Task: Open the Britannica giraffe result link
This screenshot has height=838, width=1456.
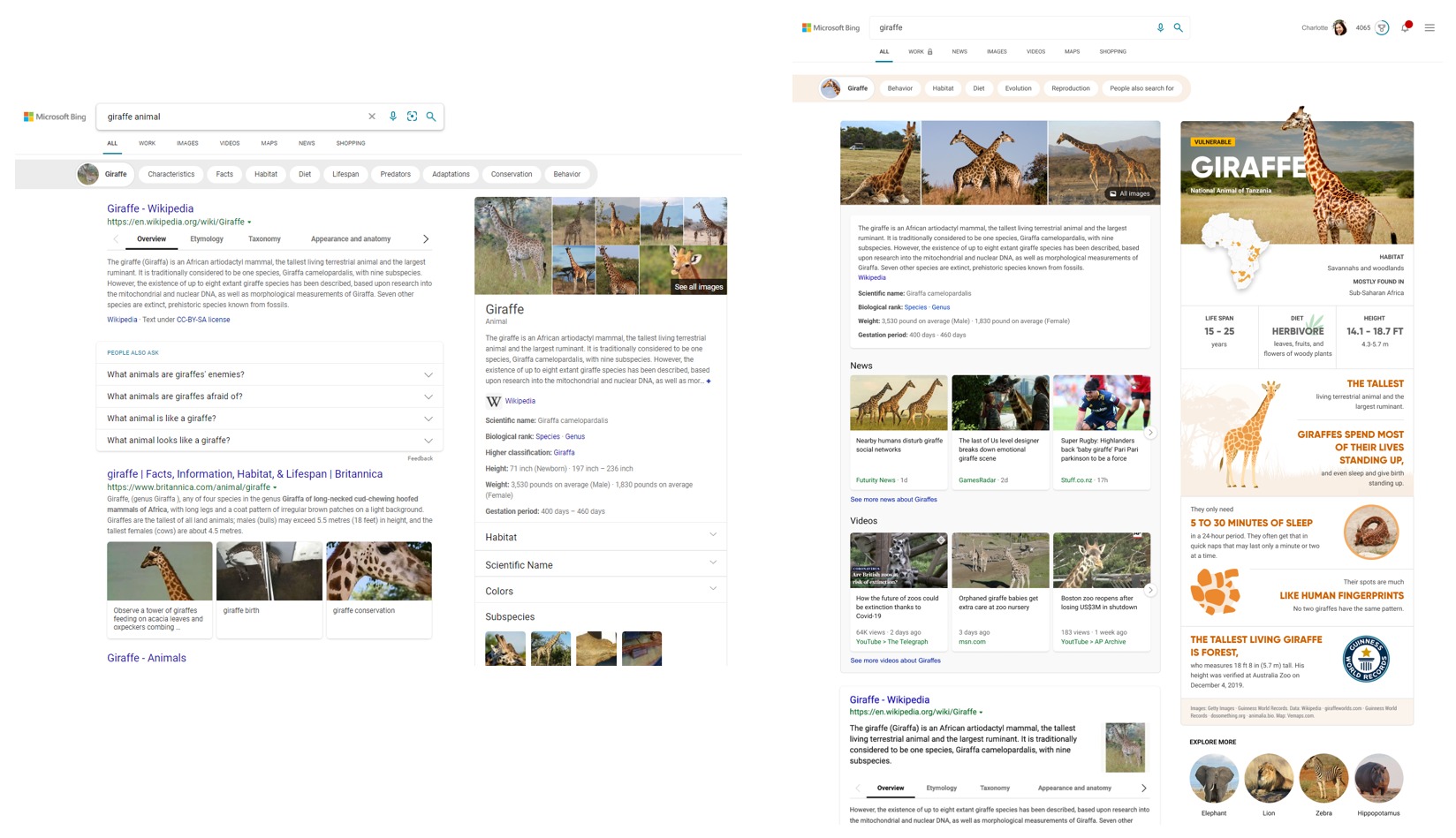Action: (245, 474)
